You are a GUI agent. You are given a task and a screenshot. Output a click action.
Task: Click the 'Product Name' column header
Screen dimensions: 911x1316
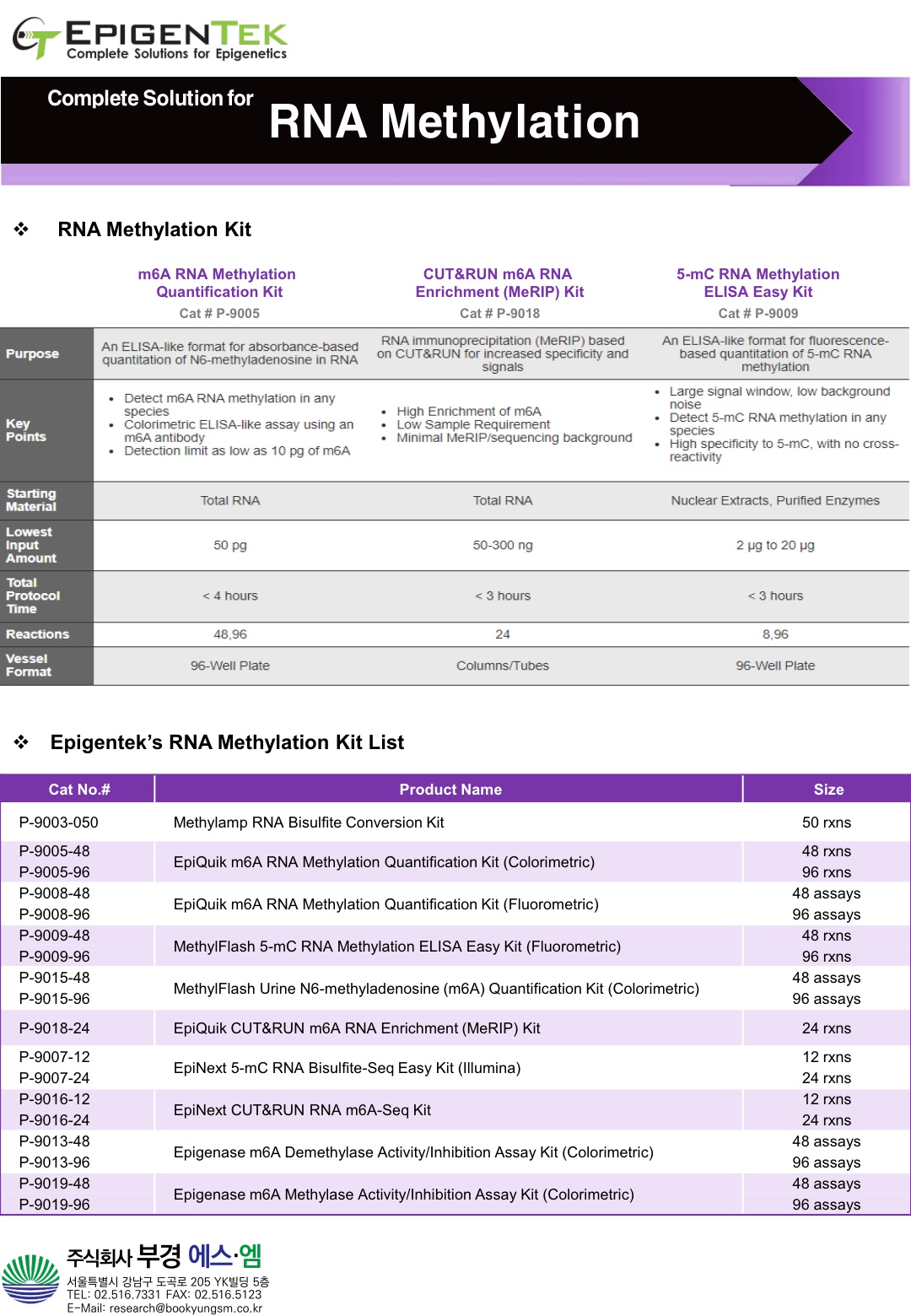coord(450,790)
